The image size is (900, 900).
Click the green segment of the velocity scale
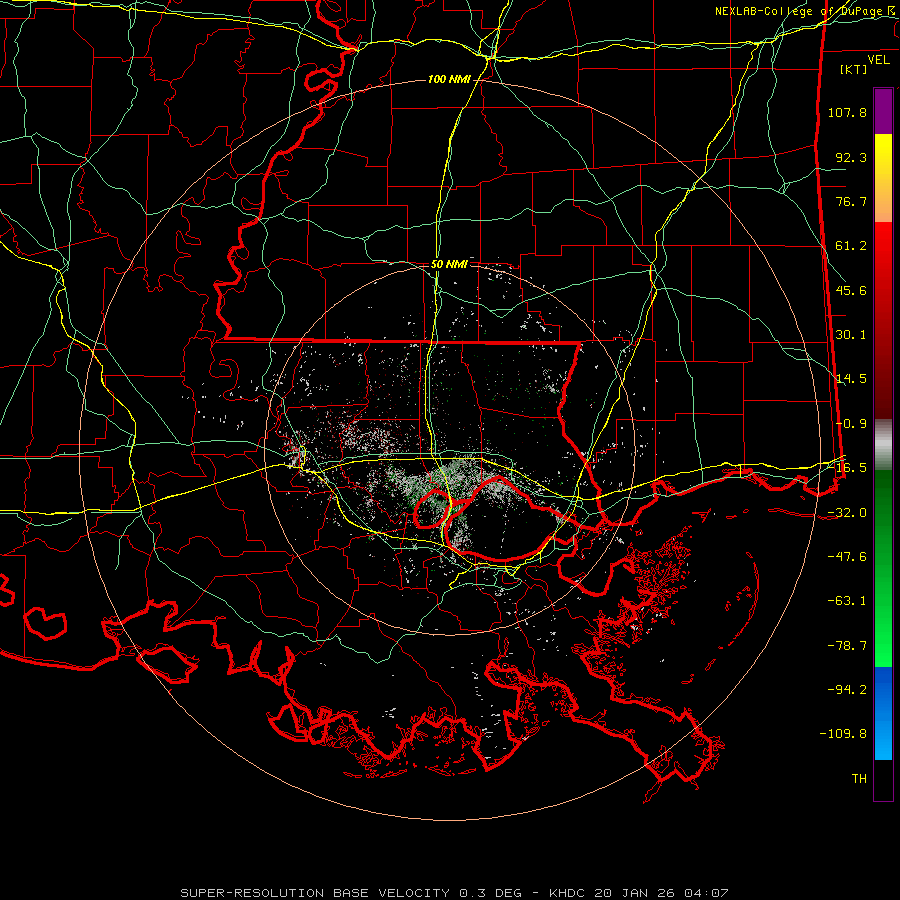pyautogui.click(x=883, y=568)
